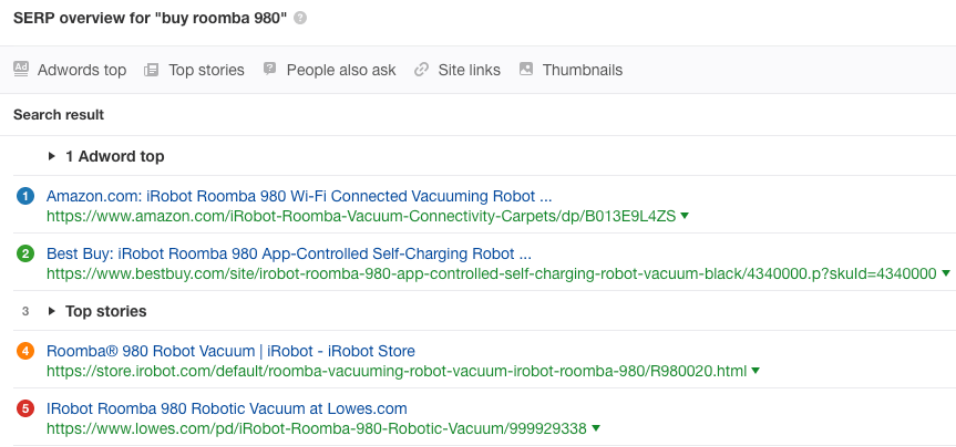Click the Adwords top icon

pos(21,69)
